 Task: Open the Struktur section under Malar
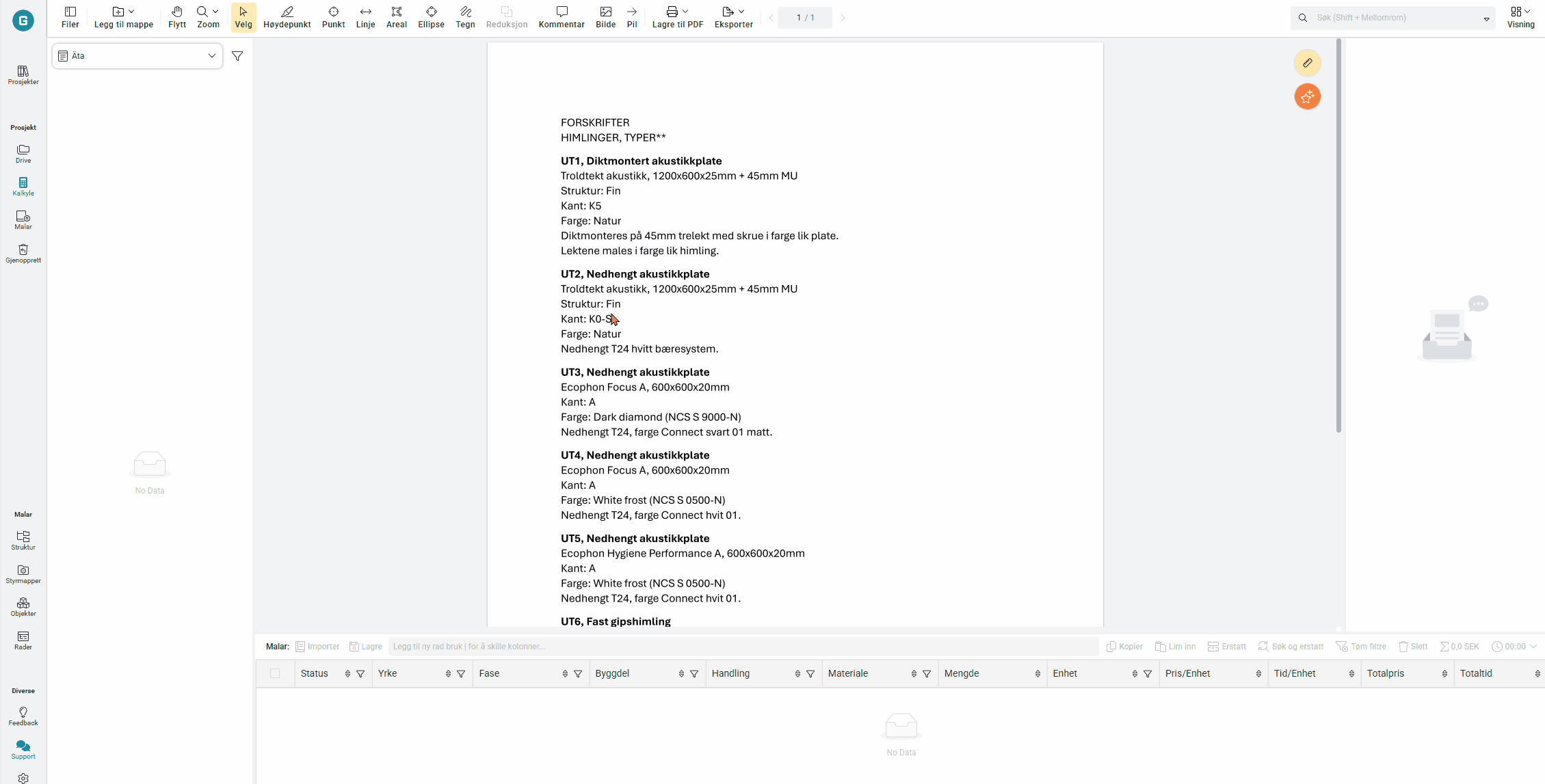click(x=23, y=540)
